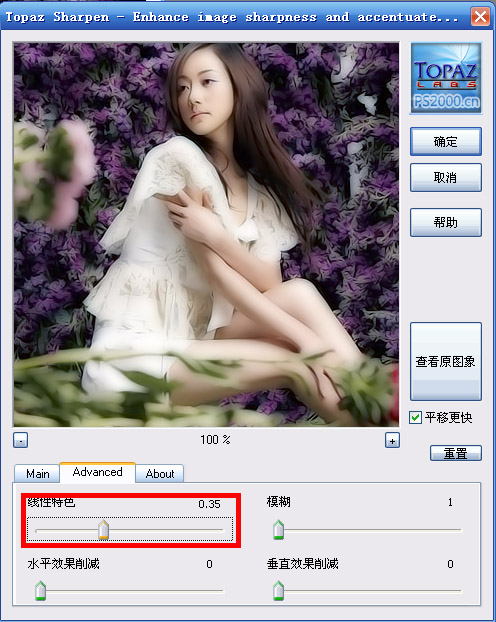Click the preview image of the woman
The height and width of the screenshot is (622, 496).
point(206,234)
